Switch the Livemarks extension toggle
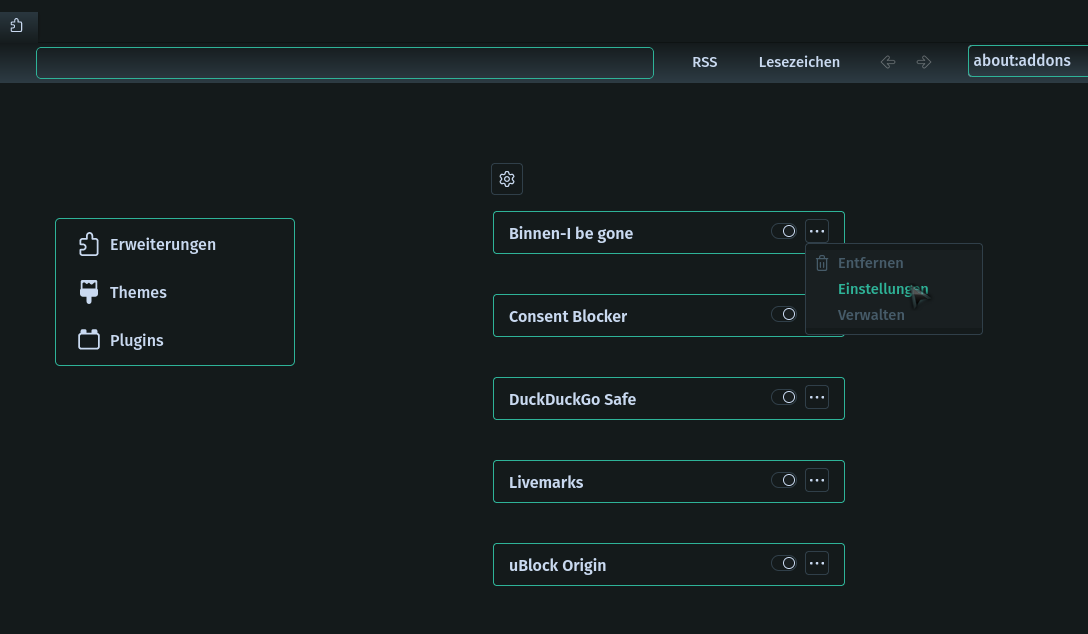1088x634 pixels. (x=783, y=481)
